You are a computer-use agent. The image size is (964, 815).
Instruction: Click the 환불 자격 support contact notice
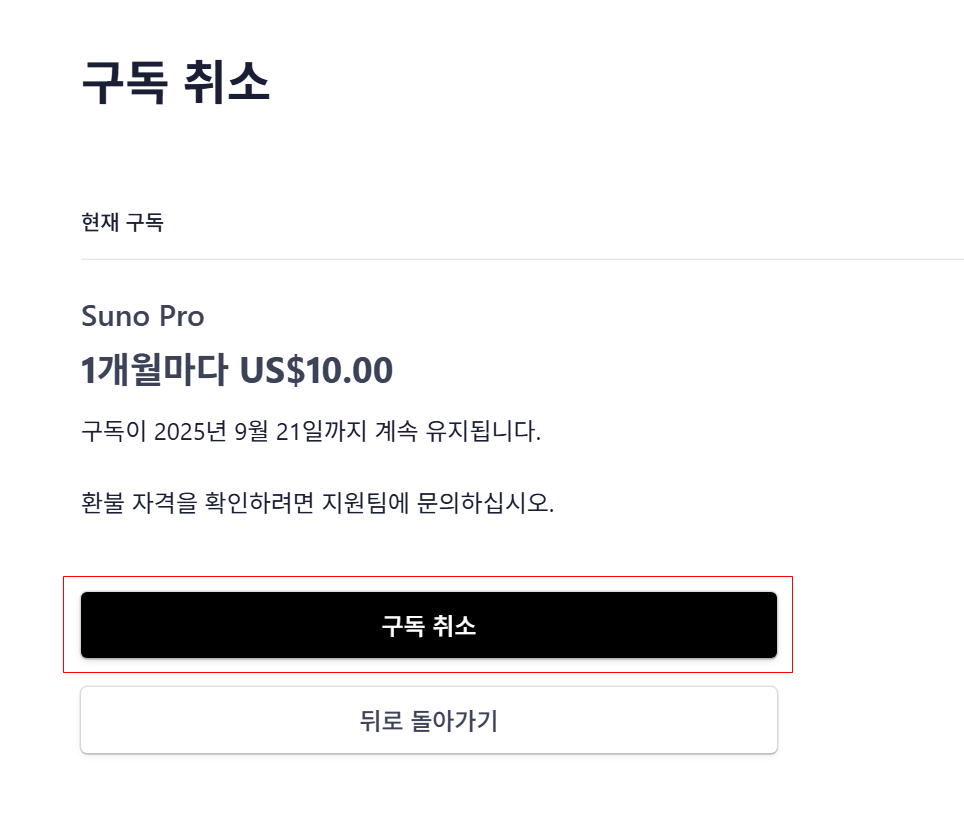pyautogui.click(x=317, y=503)
